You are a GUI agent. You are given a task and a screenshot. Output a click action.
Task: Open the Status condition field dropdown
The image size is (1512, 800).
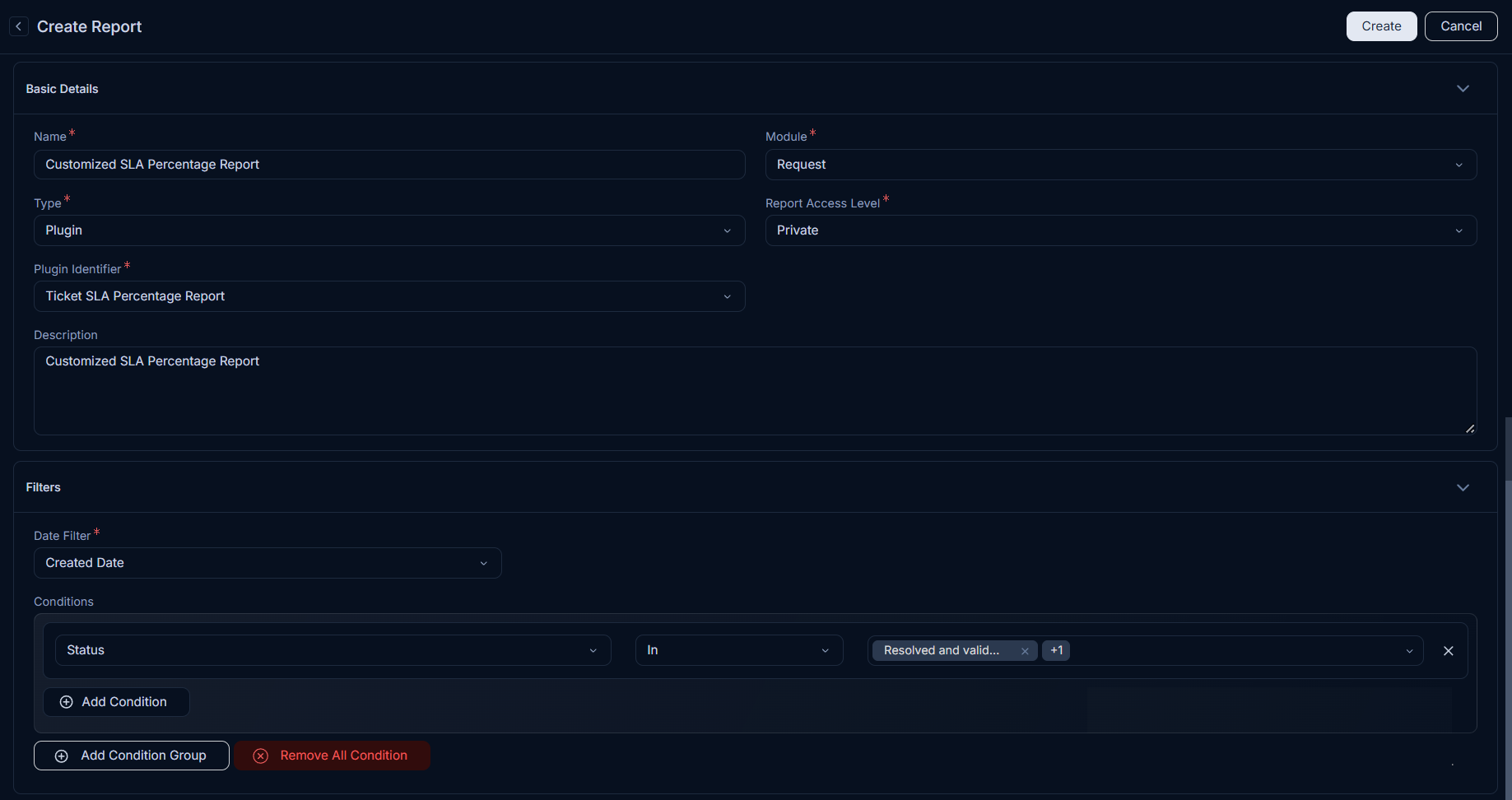click(333, 650)
